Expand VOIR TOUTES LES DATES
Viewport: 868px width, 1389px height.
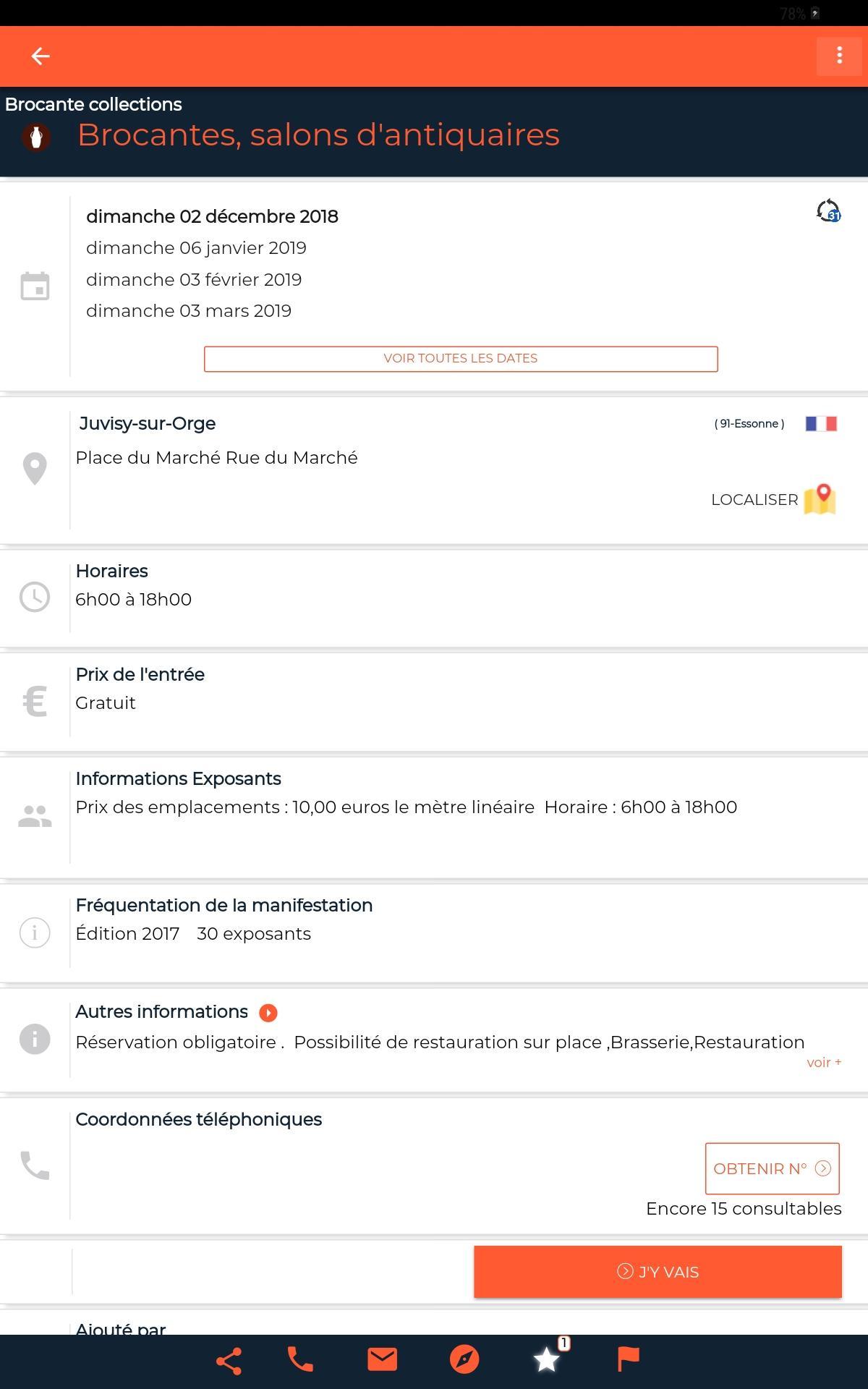pyautogui.click(x=461, y=359)
